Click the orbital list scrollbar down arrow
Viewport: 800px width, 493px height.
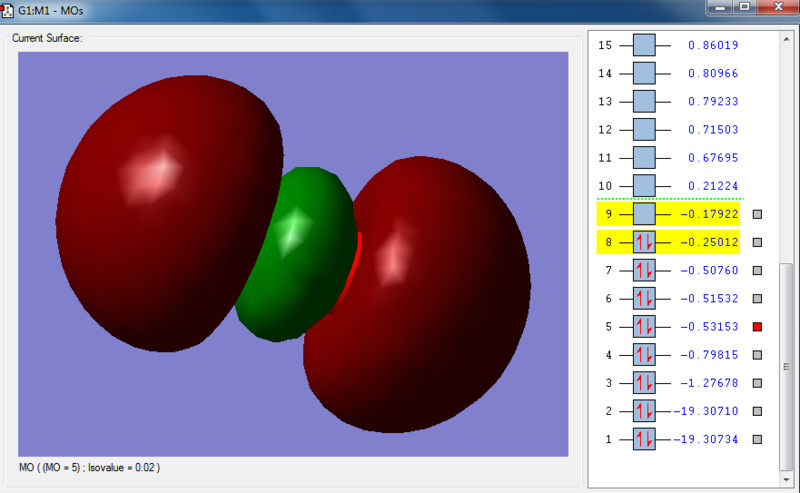click(786, 480)
